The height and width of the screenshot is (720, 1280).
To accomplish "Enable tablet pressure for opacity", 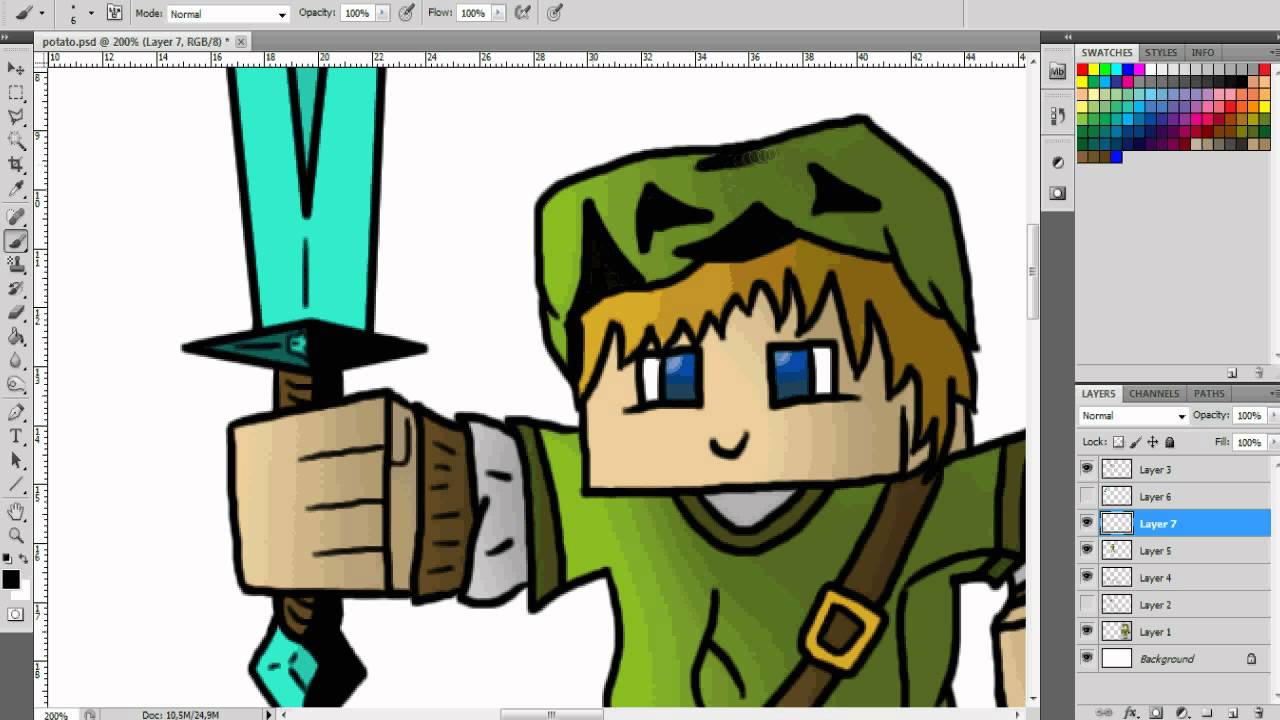I will 406,13.
